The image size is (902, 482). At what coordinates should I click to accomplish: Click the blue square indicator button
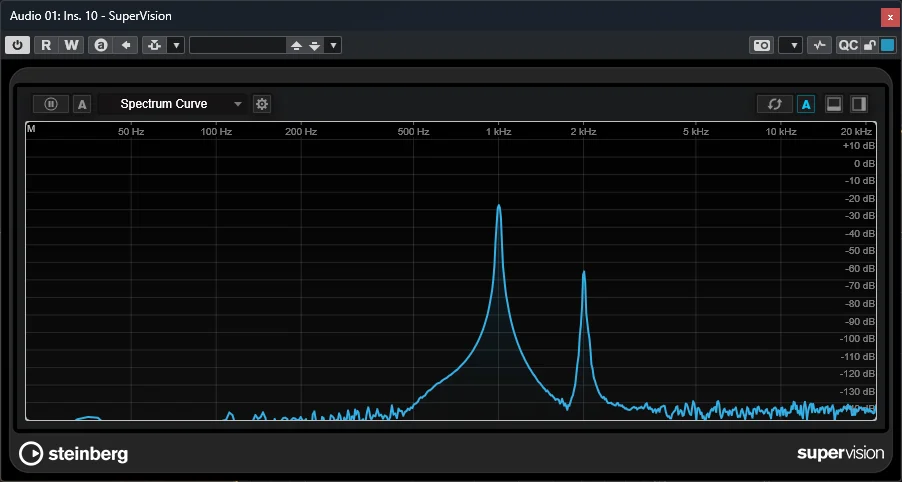(x=888, y=45)
